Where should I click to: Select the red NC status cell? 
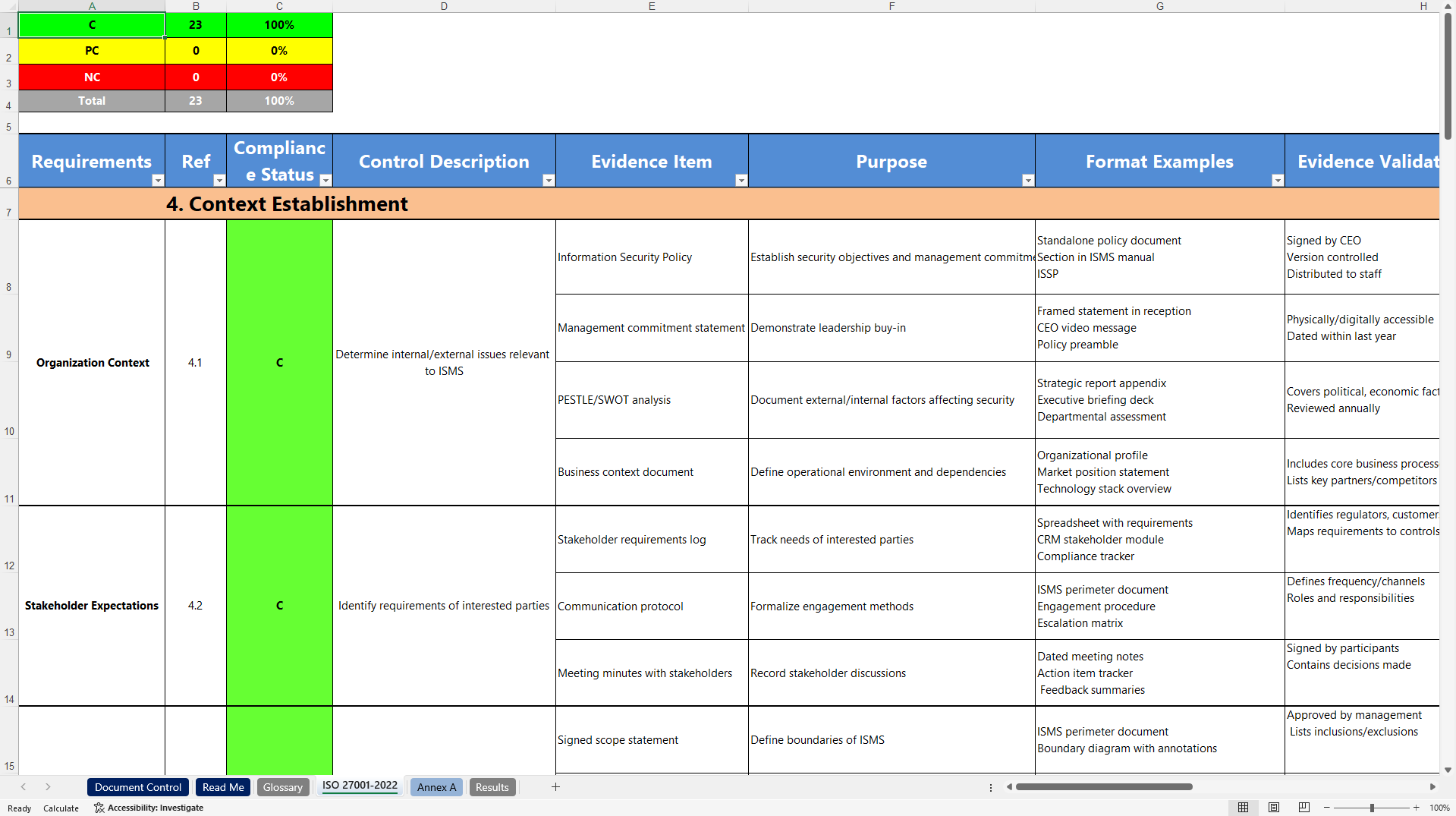pos(92,77)
